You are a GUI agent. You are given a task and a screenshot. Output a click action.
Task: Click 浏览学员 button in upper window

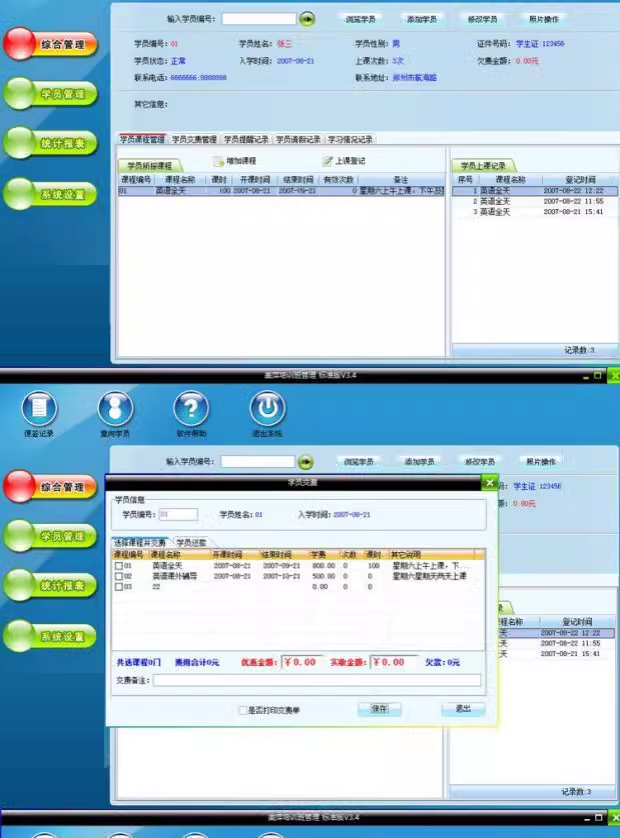361,19
